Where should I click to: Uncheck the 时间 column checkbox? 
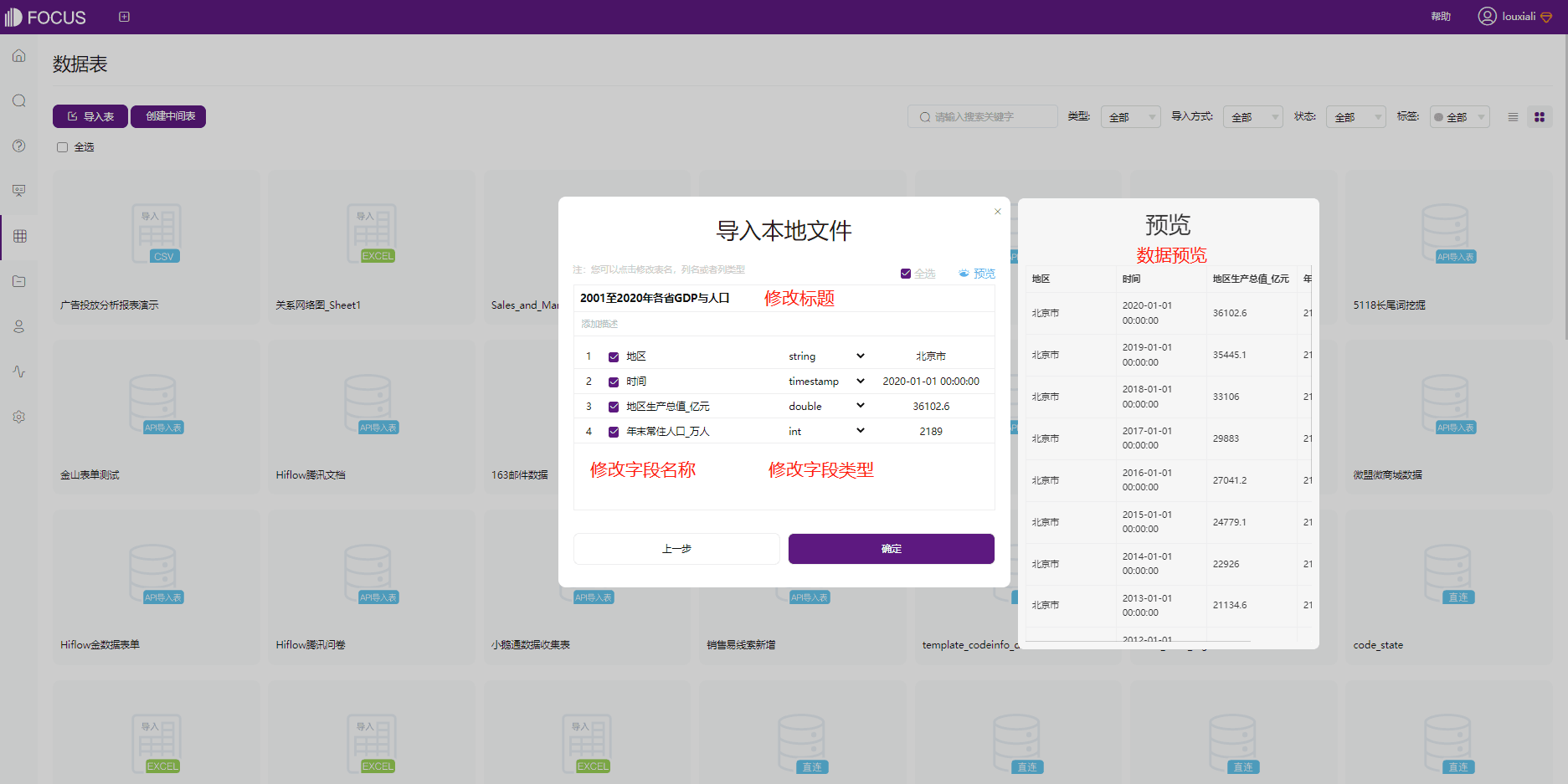tap(614, 382)
